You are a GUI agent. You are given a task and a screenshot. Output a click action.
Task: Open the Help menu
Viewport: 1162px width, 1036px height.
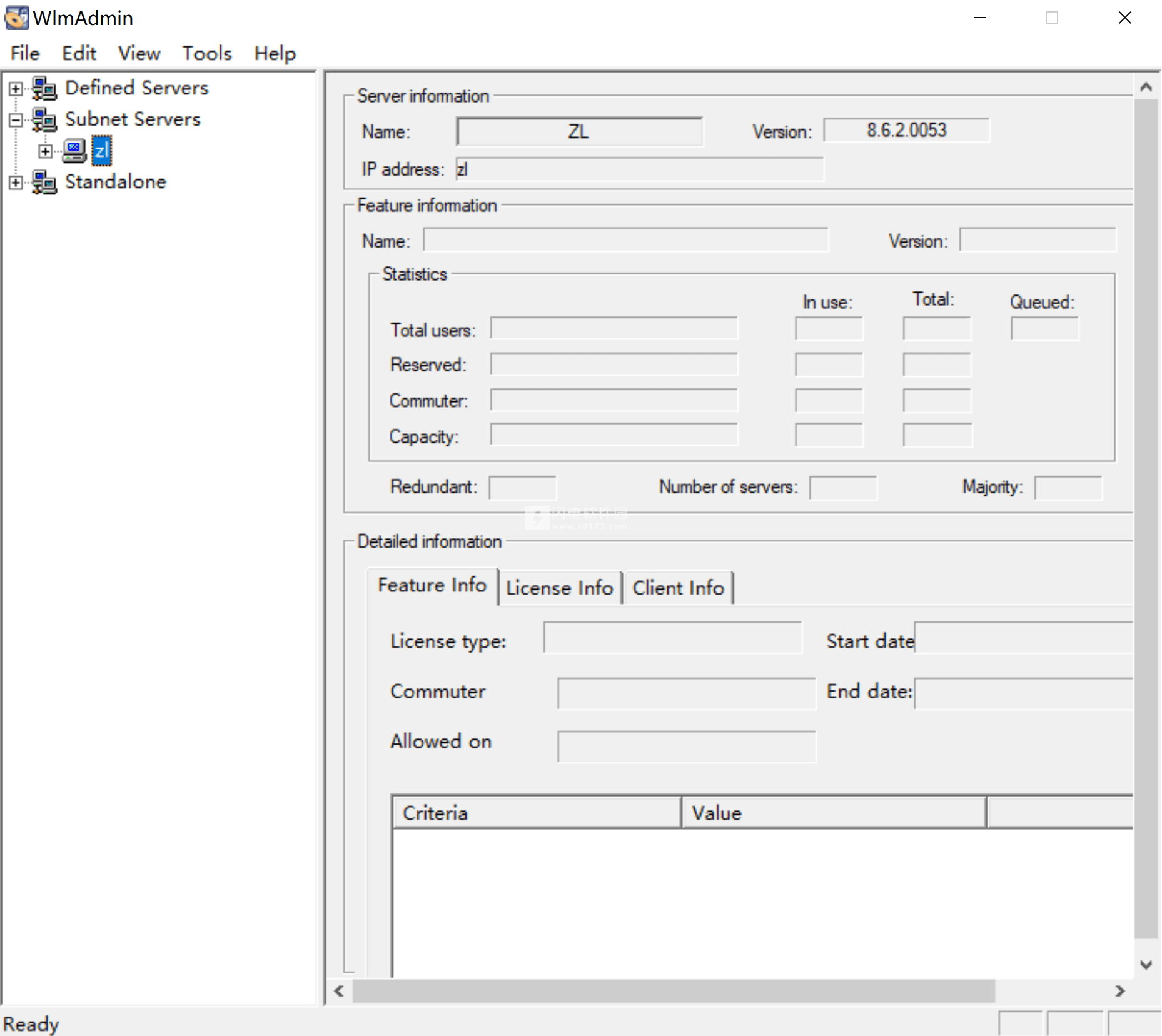(x=275, y=53)
